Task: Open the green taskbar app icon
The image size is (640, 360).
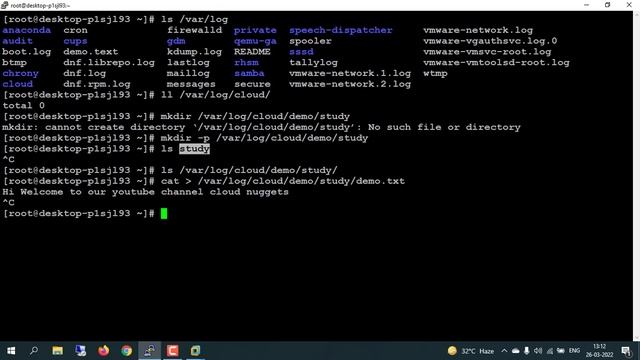Action: click(x=196, y=351)
